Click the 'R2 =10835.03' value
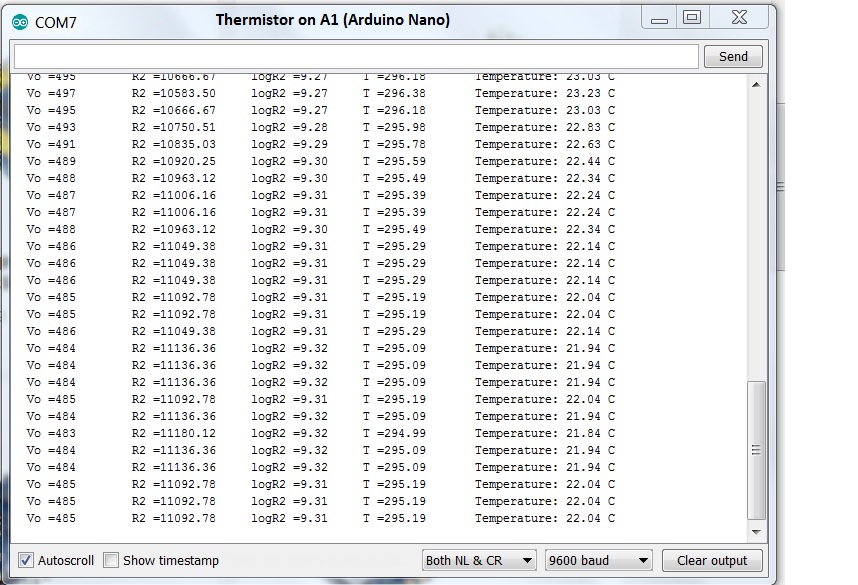Viewport: 858px width, 585px height. (x=173, y=144)
